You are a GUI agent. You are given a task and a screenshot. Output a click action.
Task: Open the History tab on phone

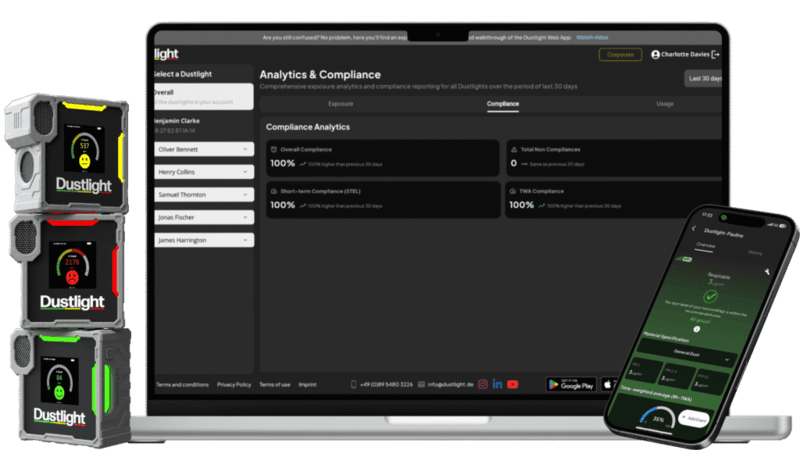click(x=755, y=253)
